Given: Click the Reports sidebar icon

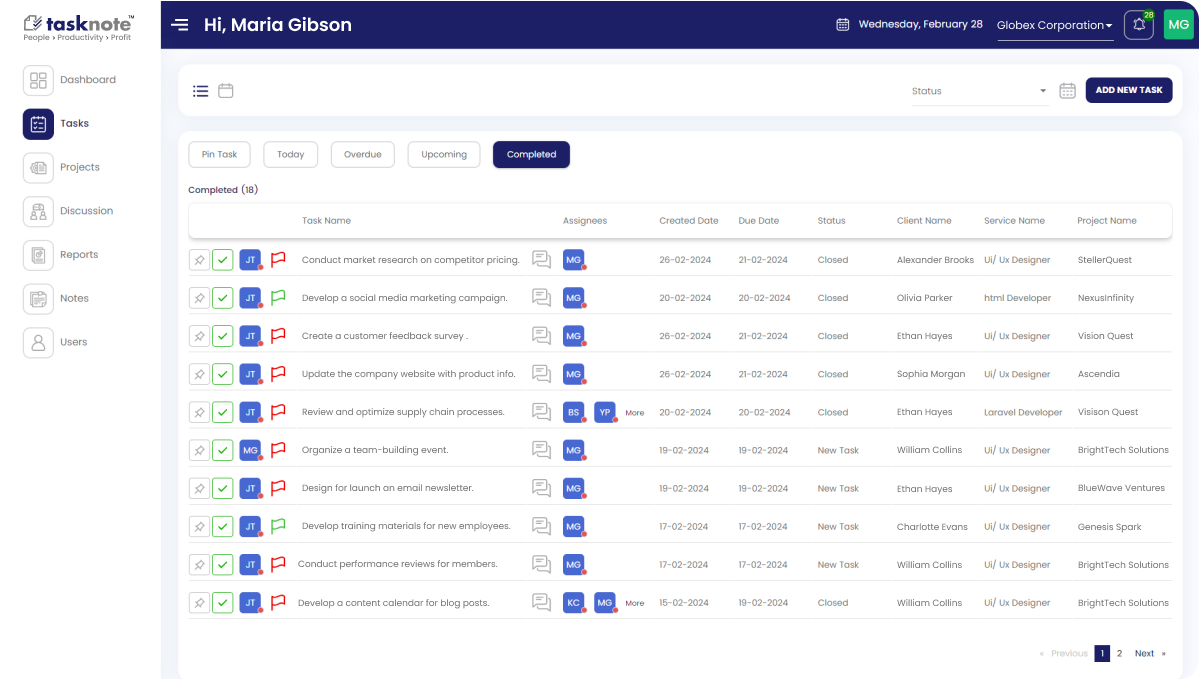Looking at the screenshot, I should 38,255.
